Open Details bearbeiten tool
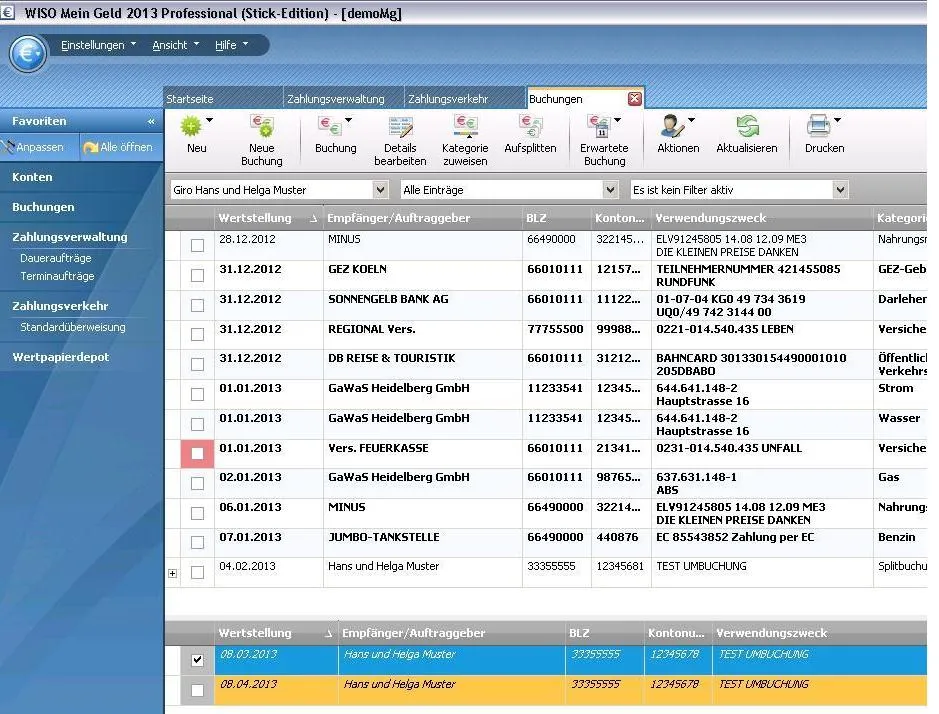Screen dimensions: 939x714 click(400, 127)
